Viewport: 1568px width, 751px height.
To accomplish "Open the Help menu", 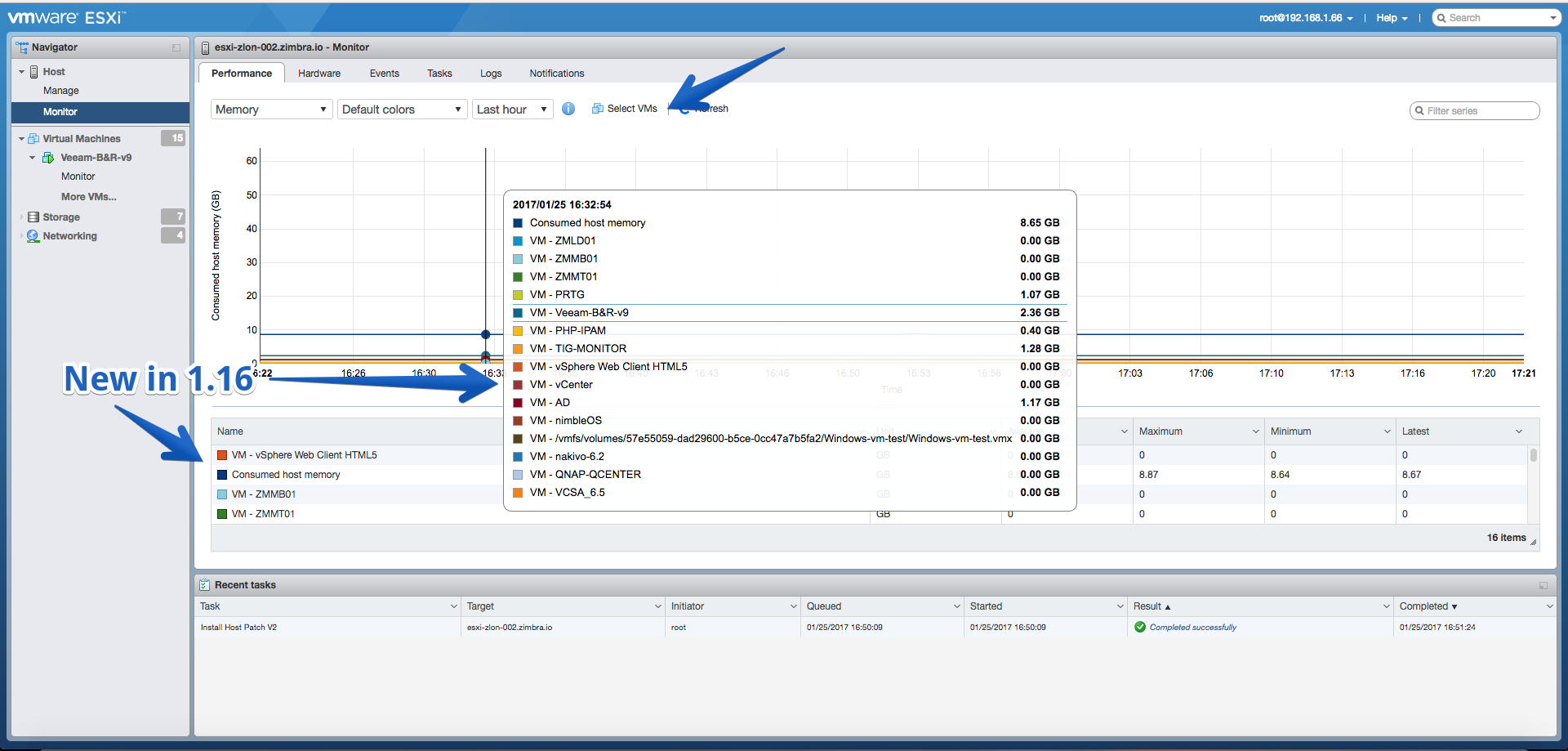I will [x=1392, y=18].
